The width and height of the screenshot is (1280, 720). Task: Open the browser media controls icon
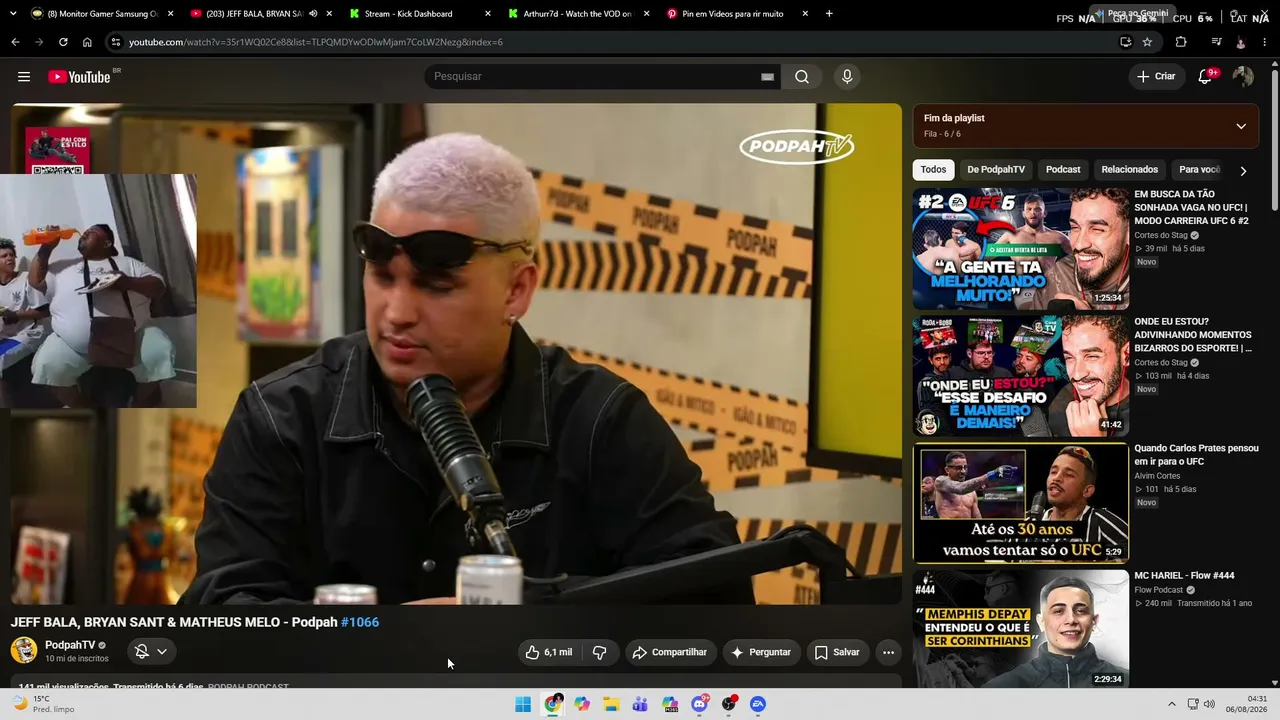1216,42
